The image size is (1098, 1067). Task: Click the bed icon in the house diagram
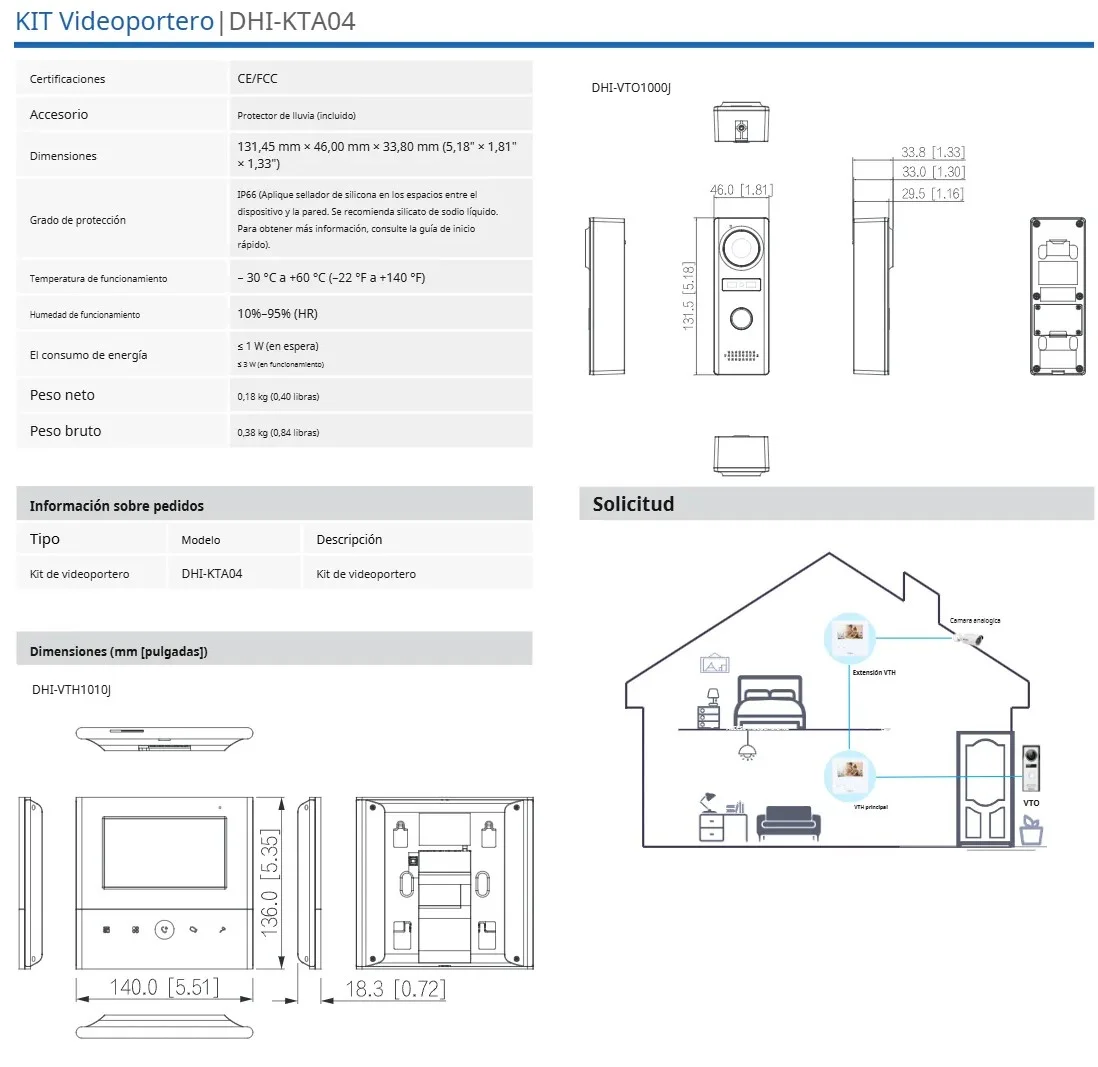tap(770, 702)
